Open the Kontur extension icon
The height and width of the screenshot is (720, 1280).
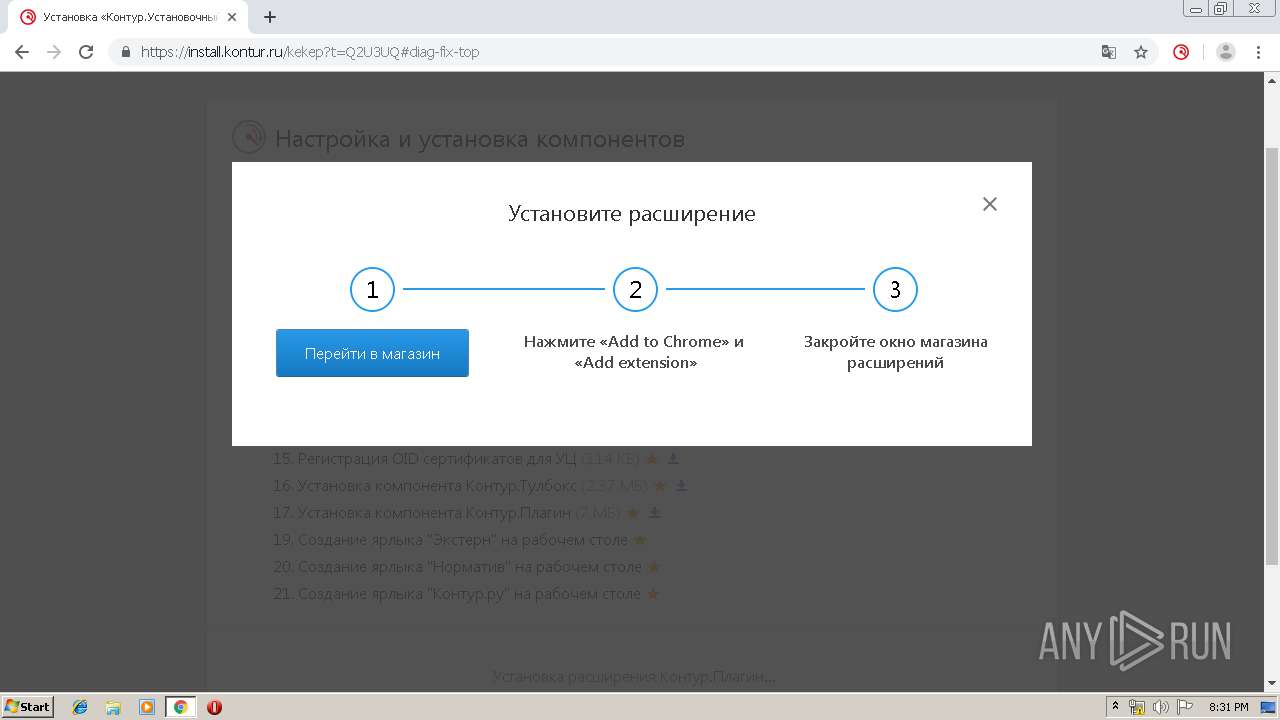(1181, 52)
